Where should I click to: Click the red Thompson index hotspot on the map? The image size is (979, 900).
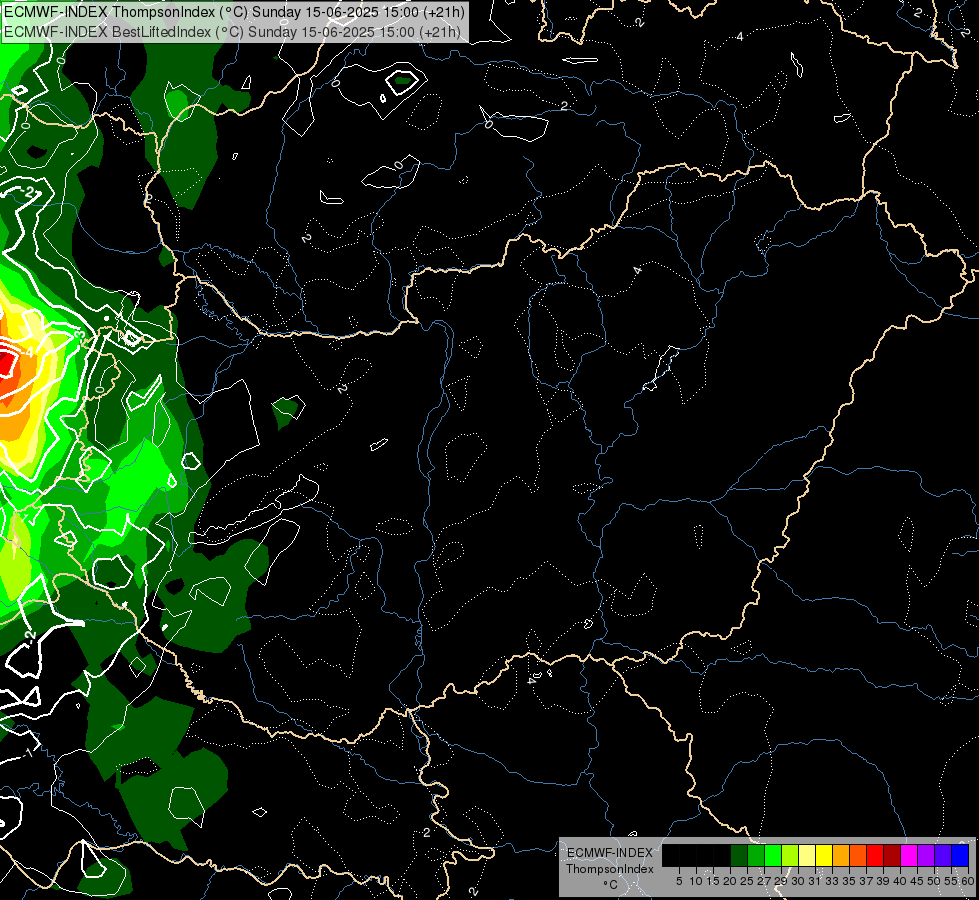[6, 362]
